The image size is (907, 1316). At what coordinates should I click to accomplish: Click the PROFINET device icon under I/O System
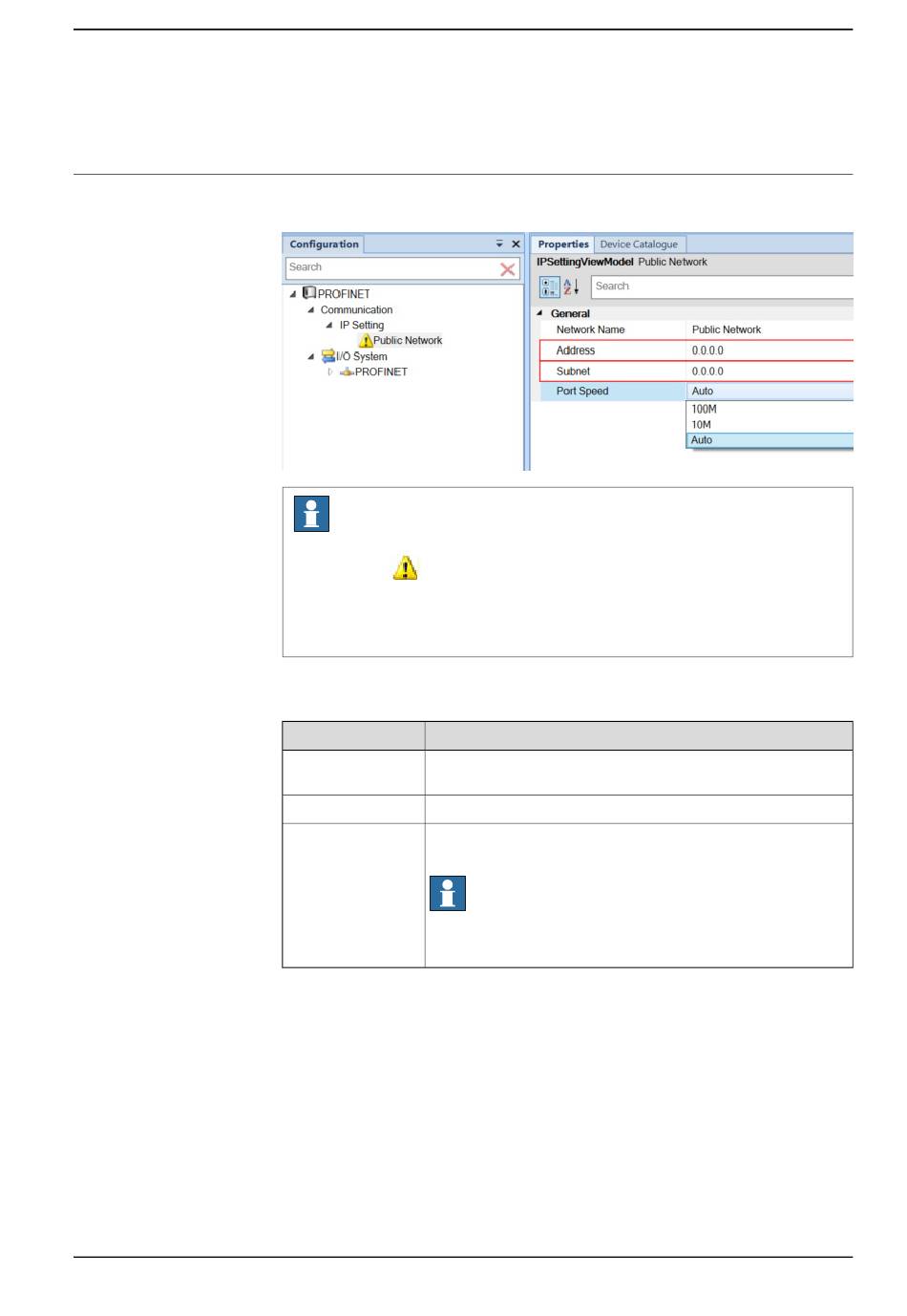pyautogui.click(x=347, y=371)
